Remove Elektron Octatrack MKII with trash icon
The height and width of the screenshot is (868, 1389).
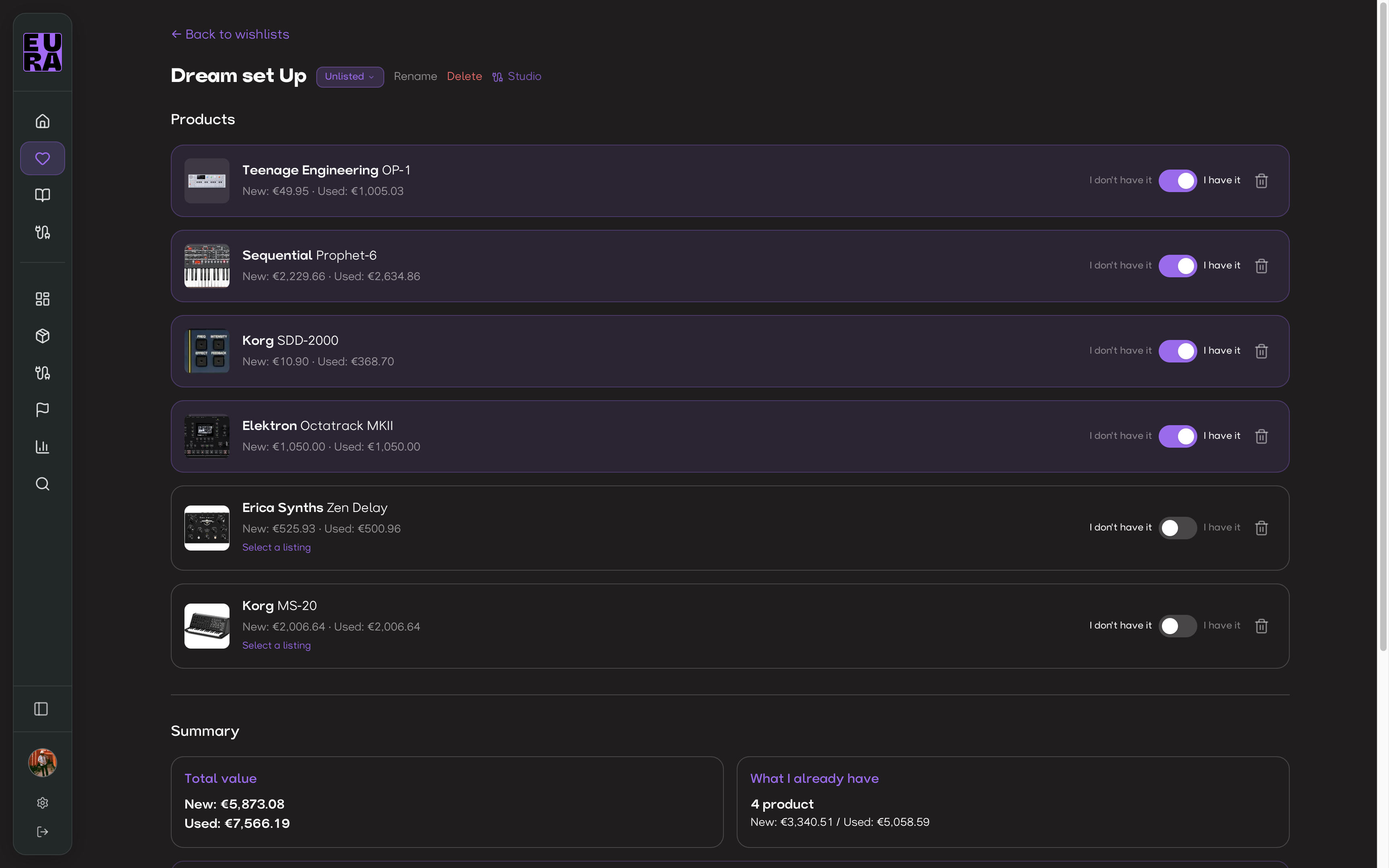[1262, 436]
